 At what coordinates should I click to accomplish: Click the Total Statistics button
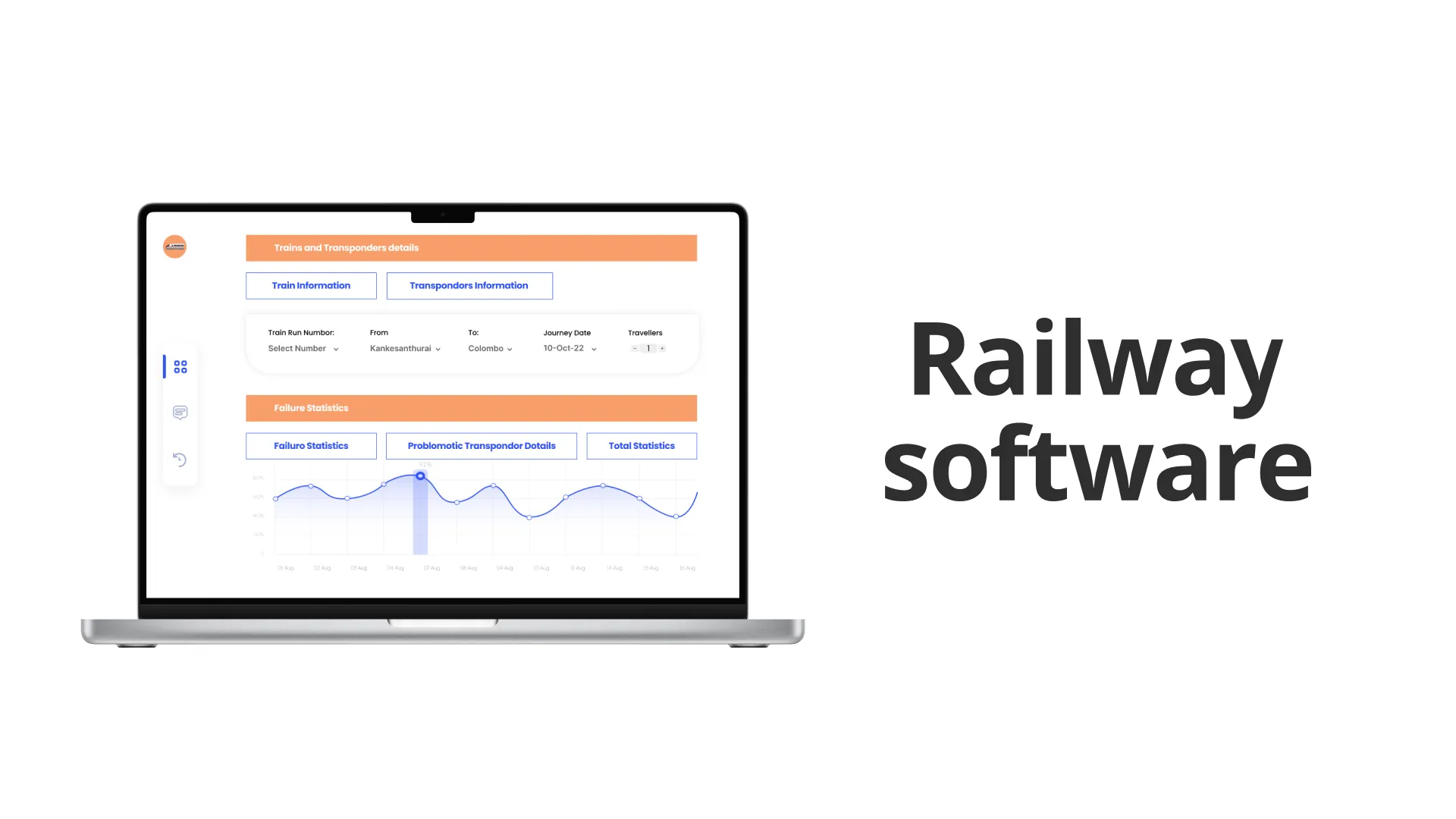tap(641, 445)
